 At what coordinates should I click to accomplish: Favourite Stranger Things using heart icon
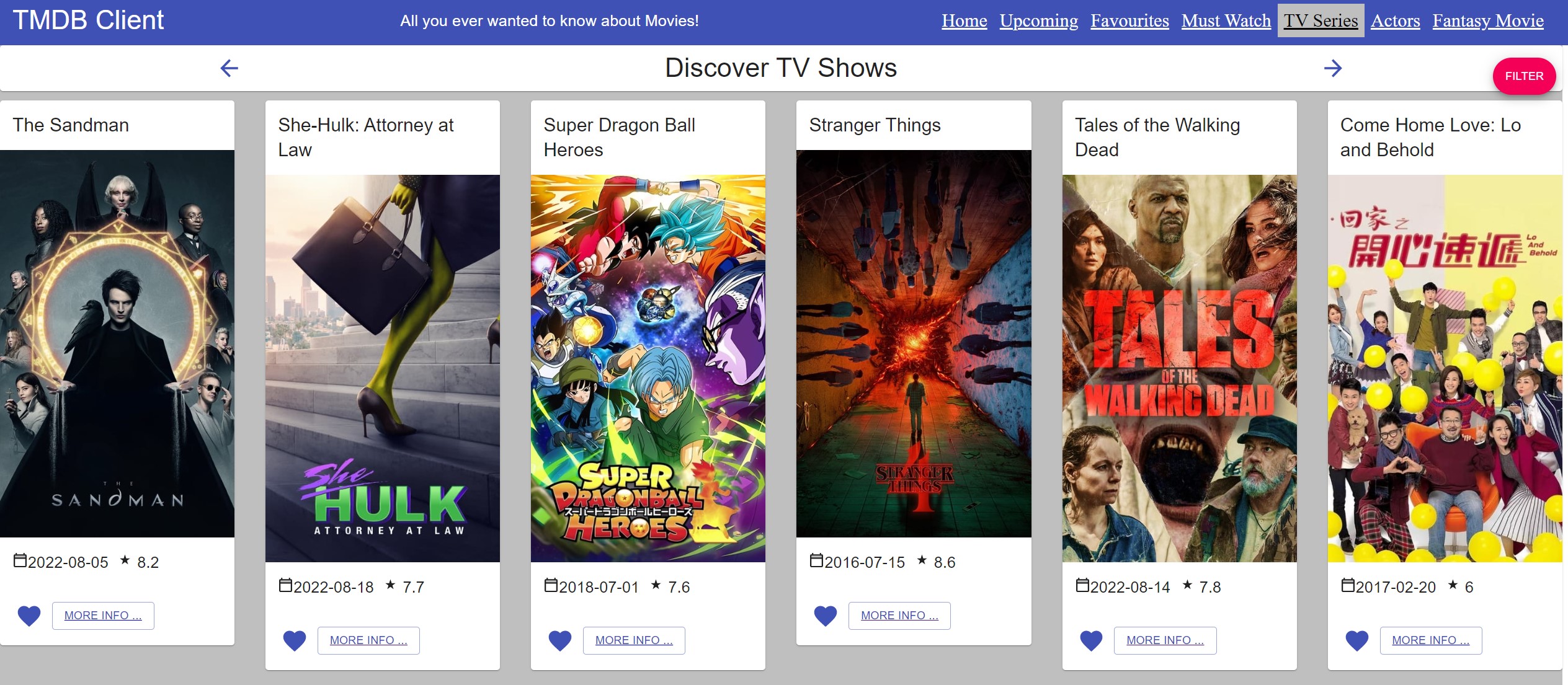point(825,616)
